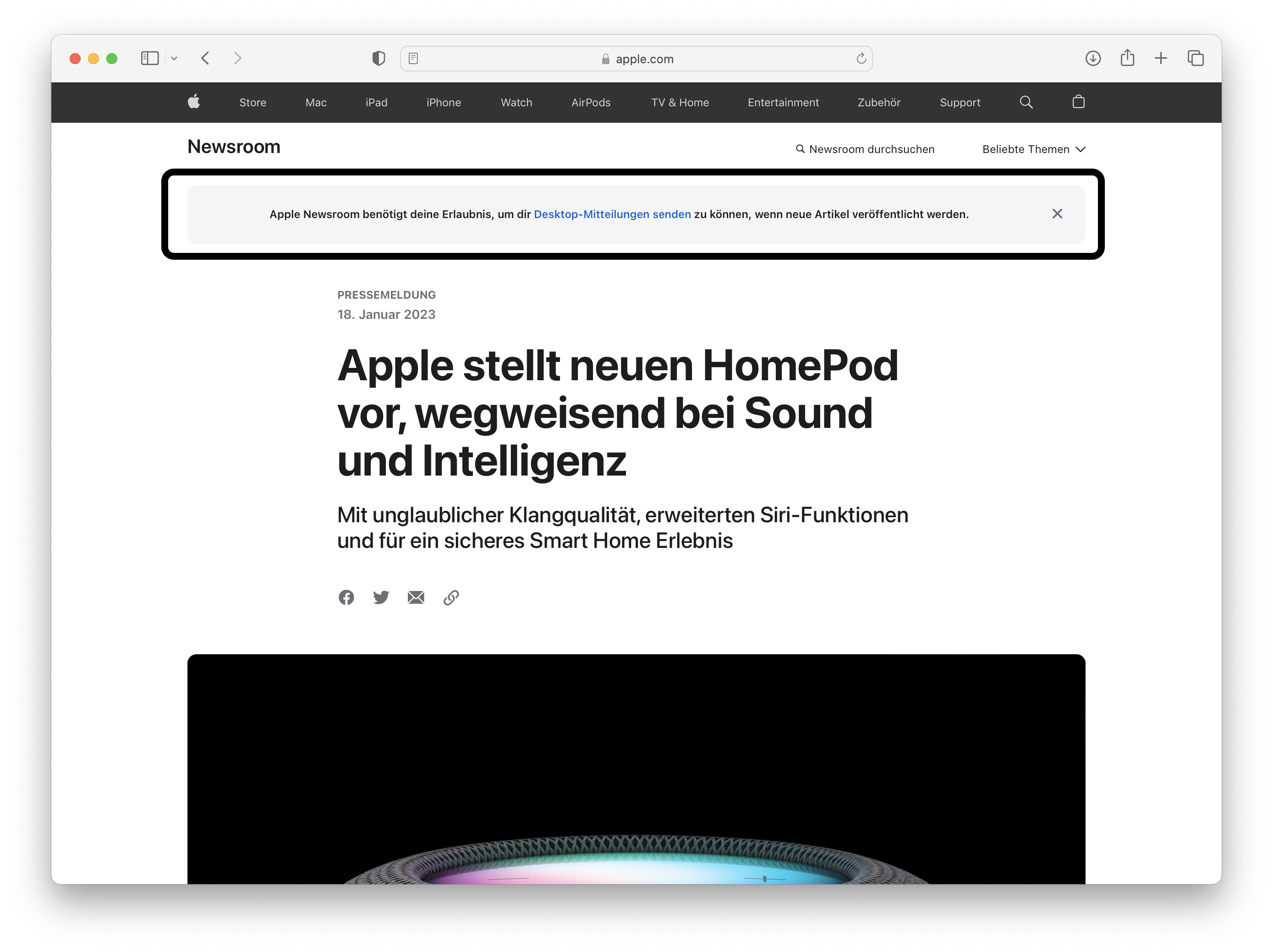Open the Entertainment menu item
Image resolution: width=1273 pixels, height=952 pixels.
click(x=783, y=102)
